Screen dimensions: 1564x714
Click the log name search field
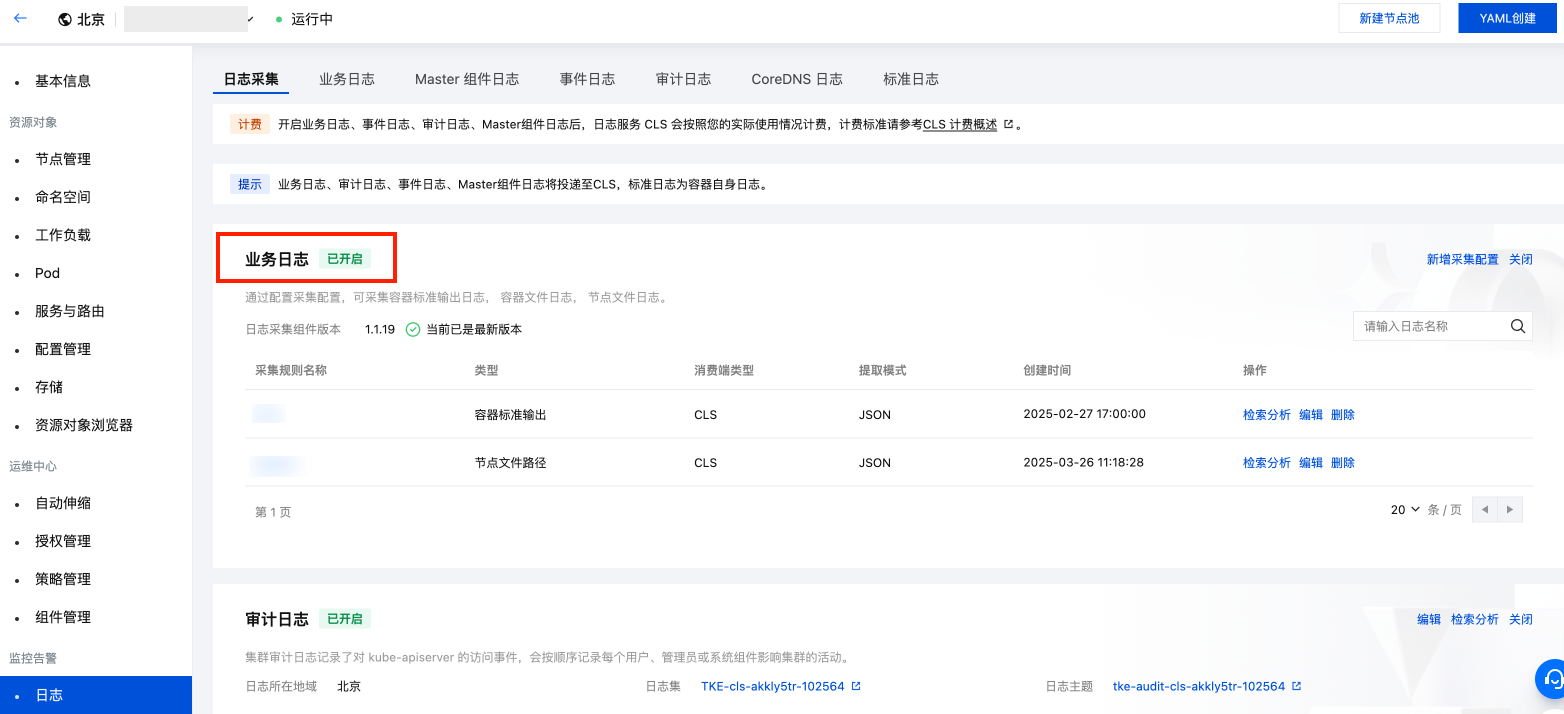point(1430,326)
